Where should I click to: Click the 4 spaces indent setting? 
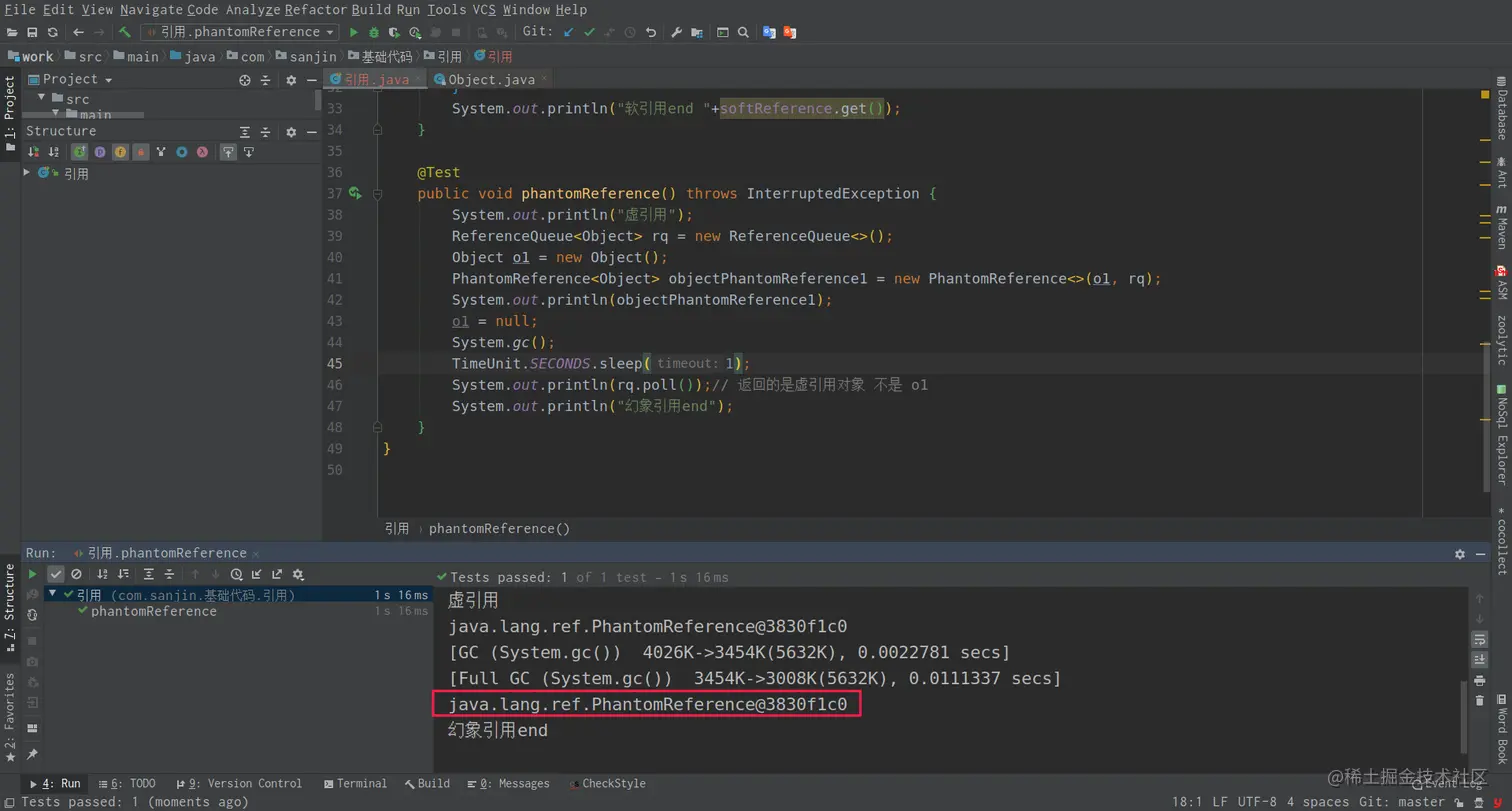1317,802
